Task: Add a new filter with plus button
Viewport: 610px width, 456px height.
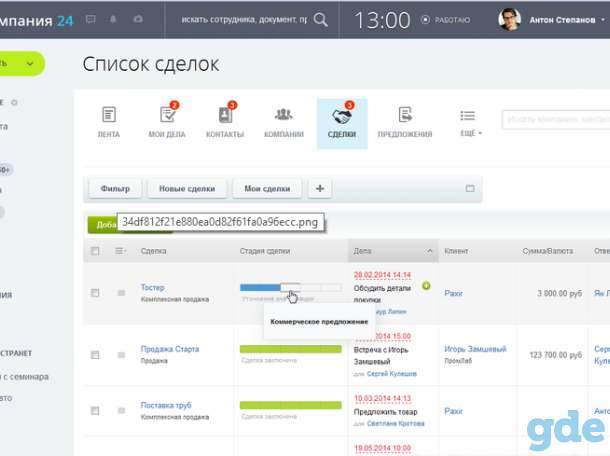Action: coord(320,189)
